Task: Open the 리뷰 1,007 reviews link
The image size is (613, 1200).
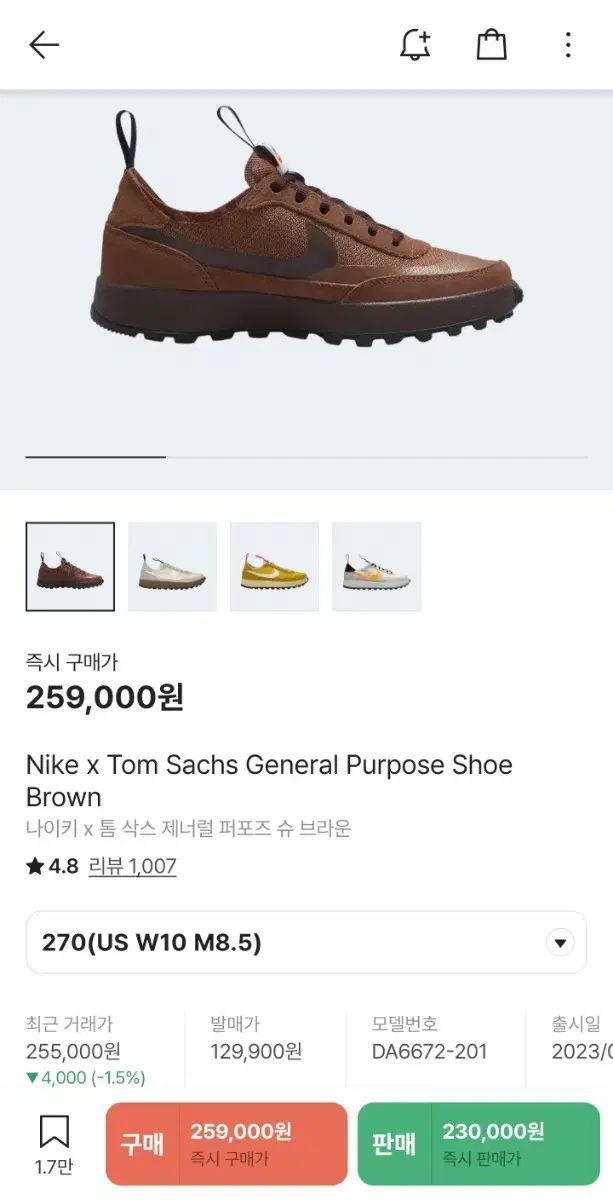Action: pyautogui.click(x=132, y=867)
